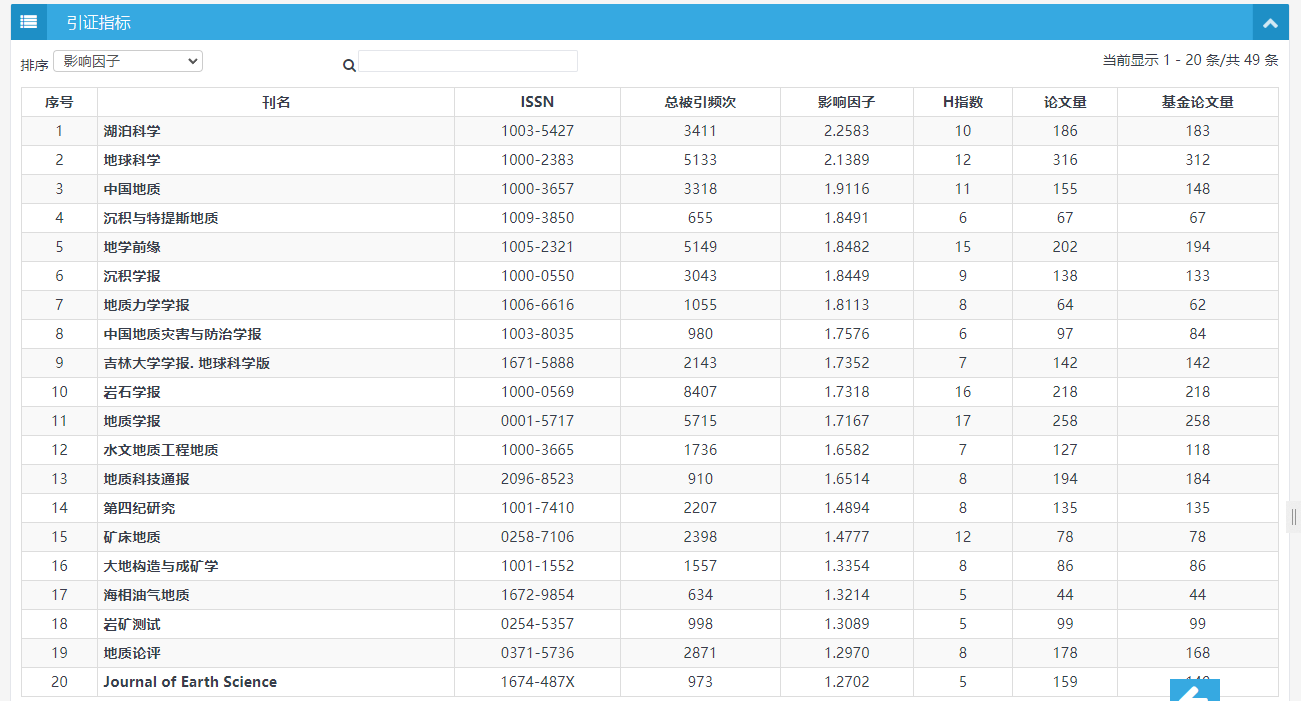Viewport: 1301px width, 701px height.
Task: Open the 排序 sort dropdown
Action: (x=128, y=61)
